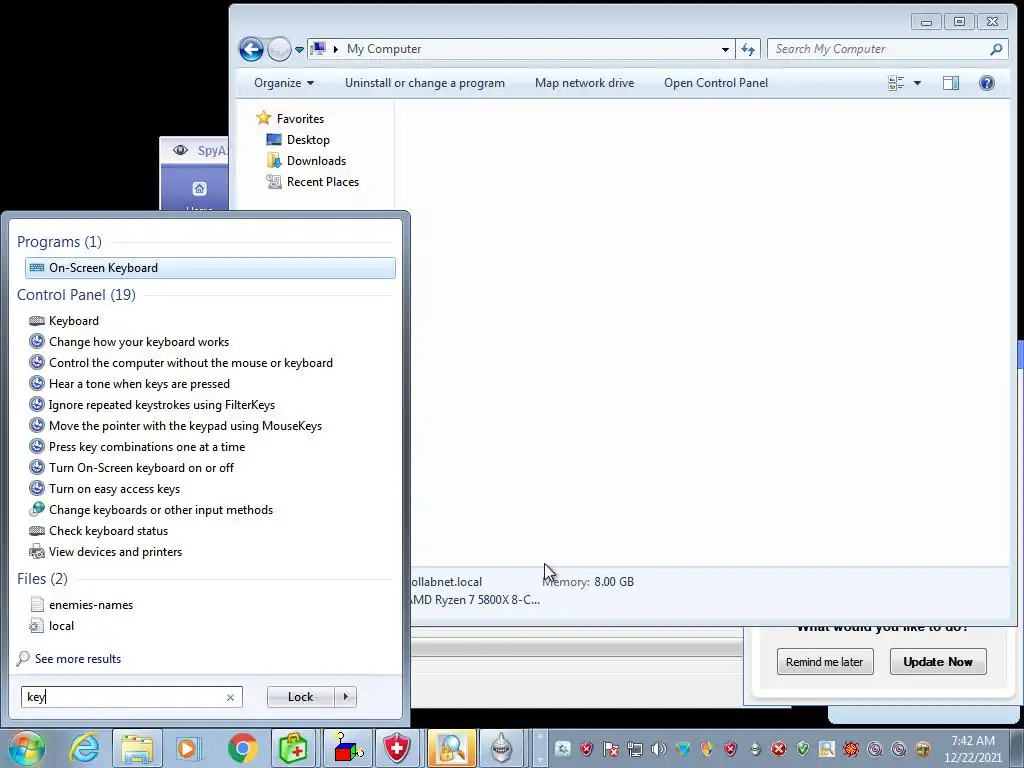Click the Home icon in the SpyAgent window
The width and height of the screenshot is (1024, 768).
coord(199,189)
